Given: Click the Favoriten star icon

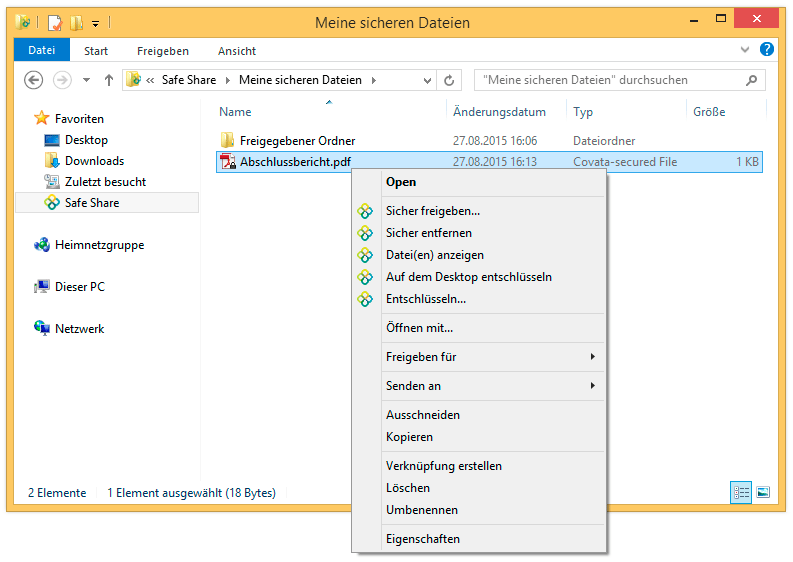Looking at the screenshot, I should click(x=41, y=118).
